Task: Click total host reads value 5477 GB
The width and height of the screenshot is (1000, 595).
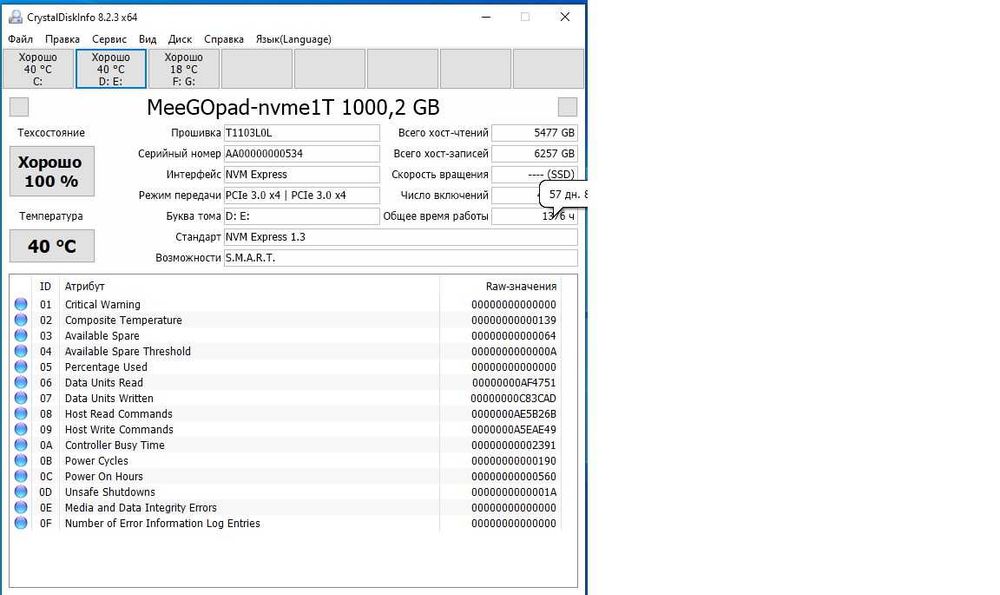Action: pos(534,133)
